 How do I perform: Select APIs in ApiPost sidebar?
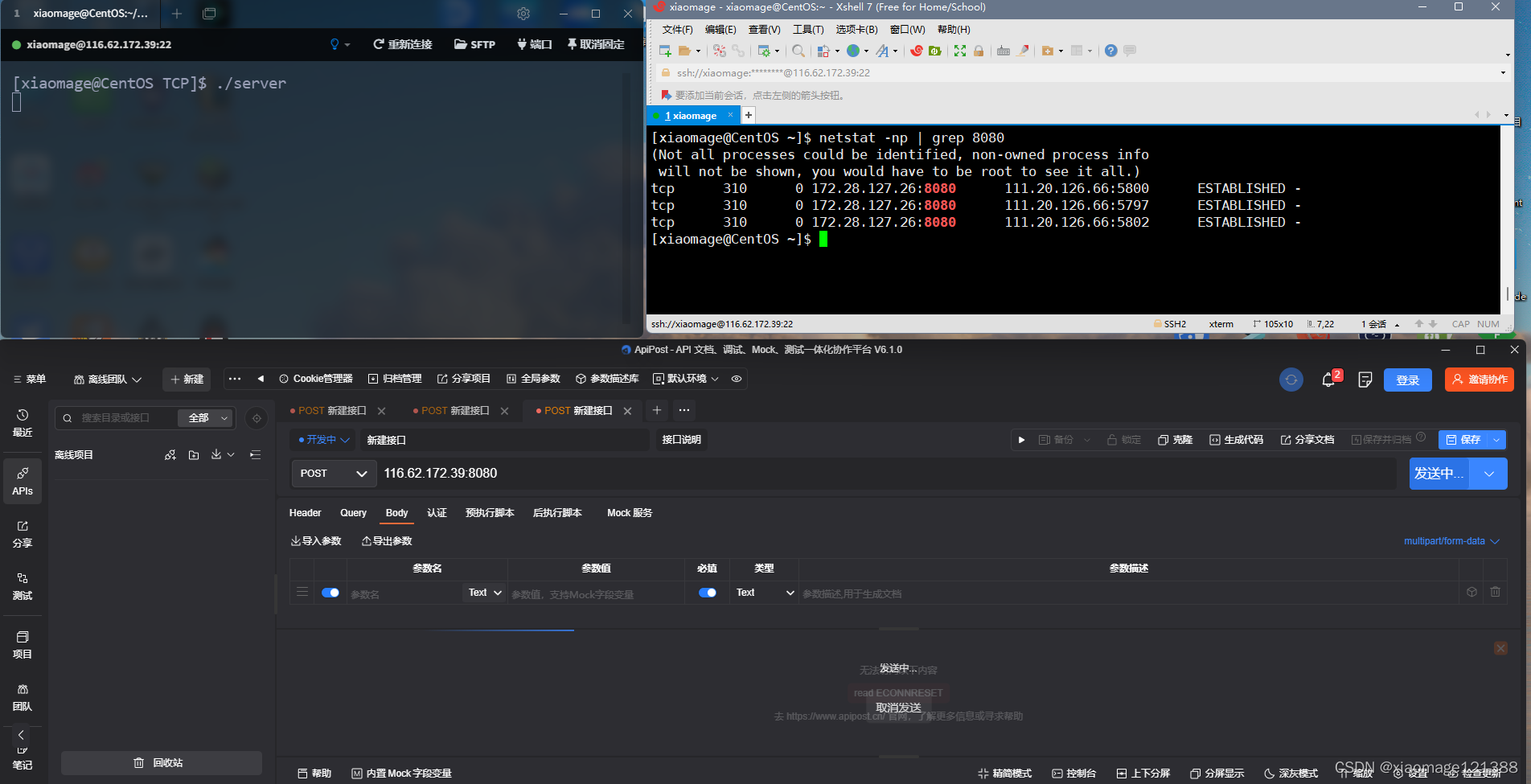[23, 481]
